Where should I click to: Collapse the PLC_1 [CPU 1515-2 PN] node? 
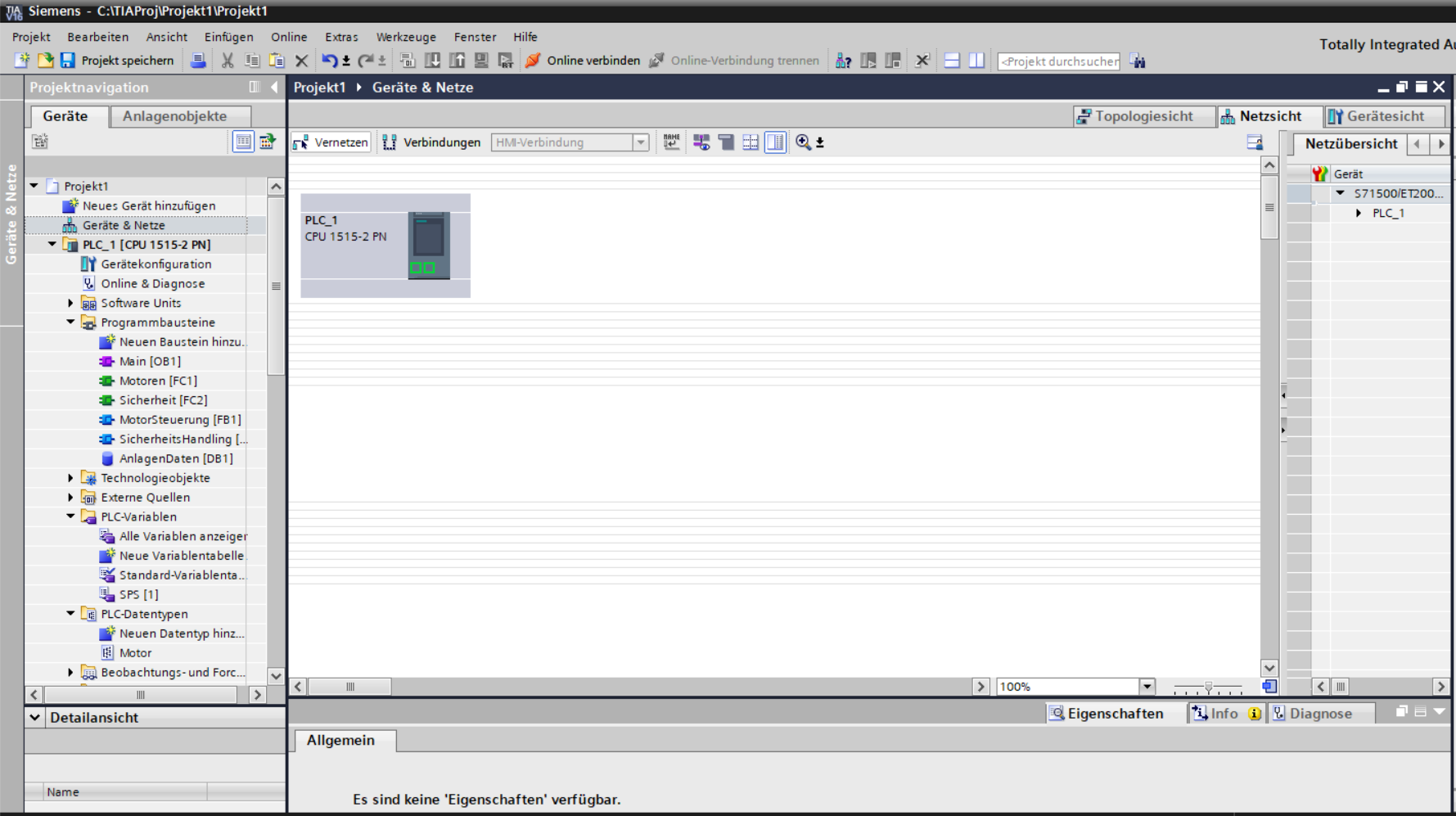(52, 244)
